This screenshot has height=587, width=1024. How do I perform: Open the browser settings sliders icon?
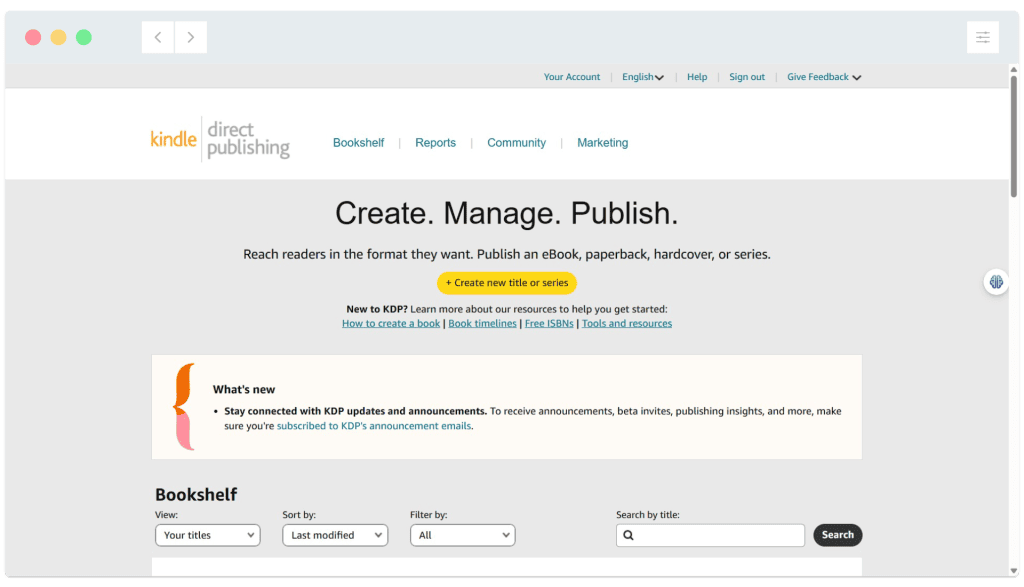click(983, 37)
